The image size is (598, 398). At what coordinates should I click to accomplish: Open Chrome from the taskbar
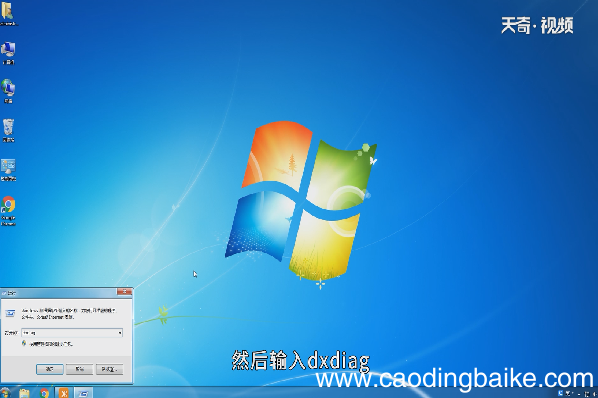coord(44,393)
